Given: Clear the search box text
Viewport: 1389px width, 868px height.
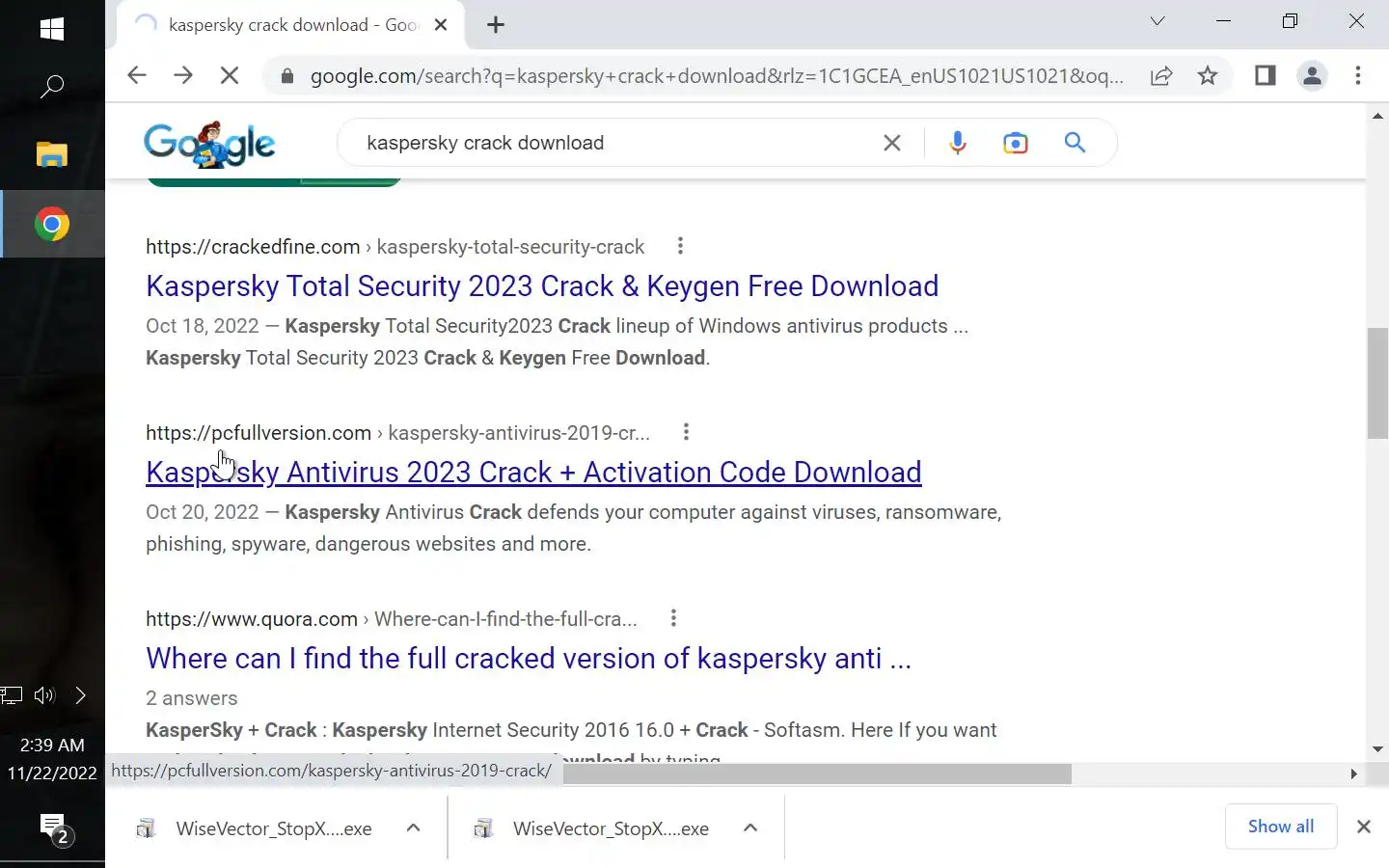Looking at the screenshot, I should (892, 143).
